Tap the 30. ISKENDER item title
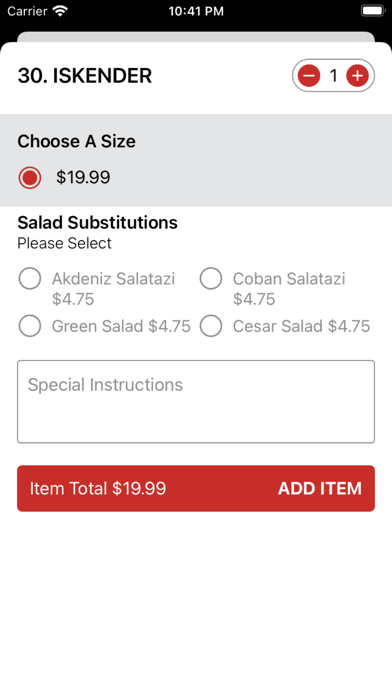The width and height of the screenshot is (392, 696). click(85, 76)
